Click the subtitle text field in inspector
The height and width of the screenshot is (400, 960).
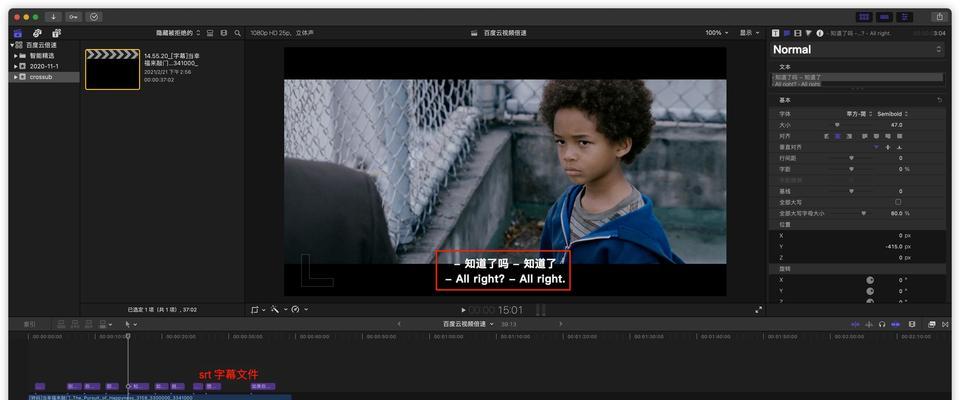(x=857, y=80)
